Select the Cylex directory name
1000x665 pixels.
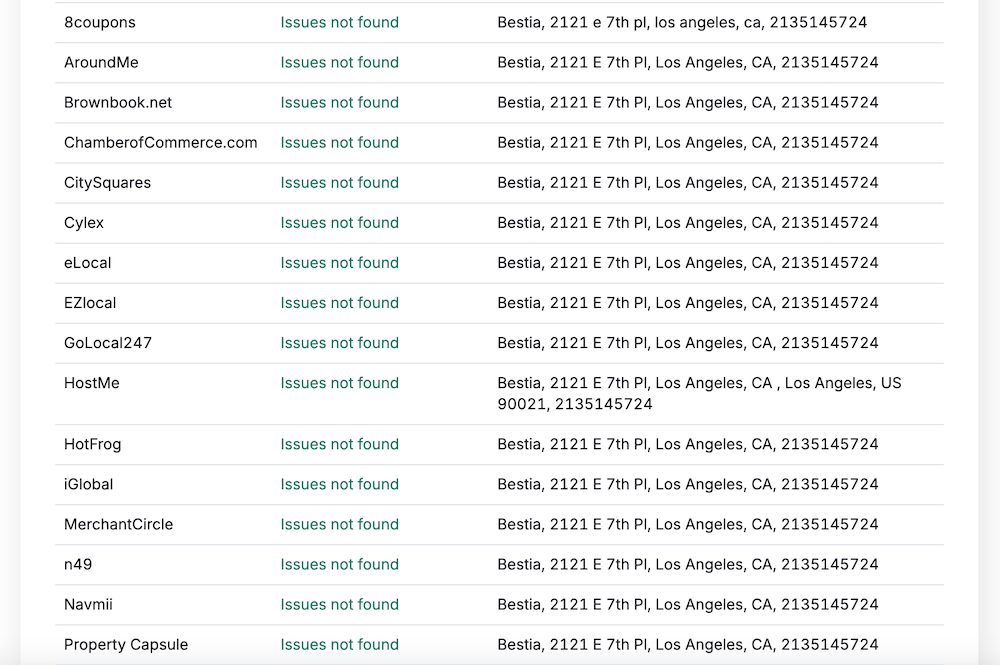pos(84,222)
